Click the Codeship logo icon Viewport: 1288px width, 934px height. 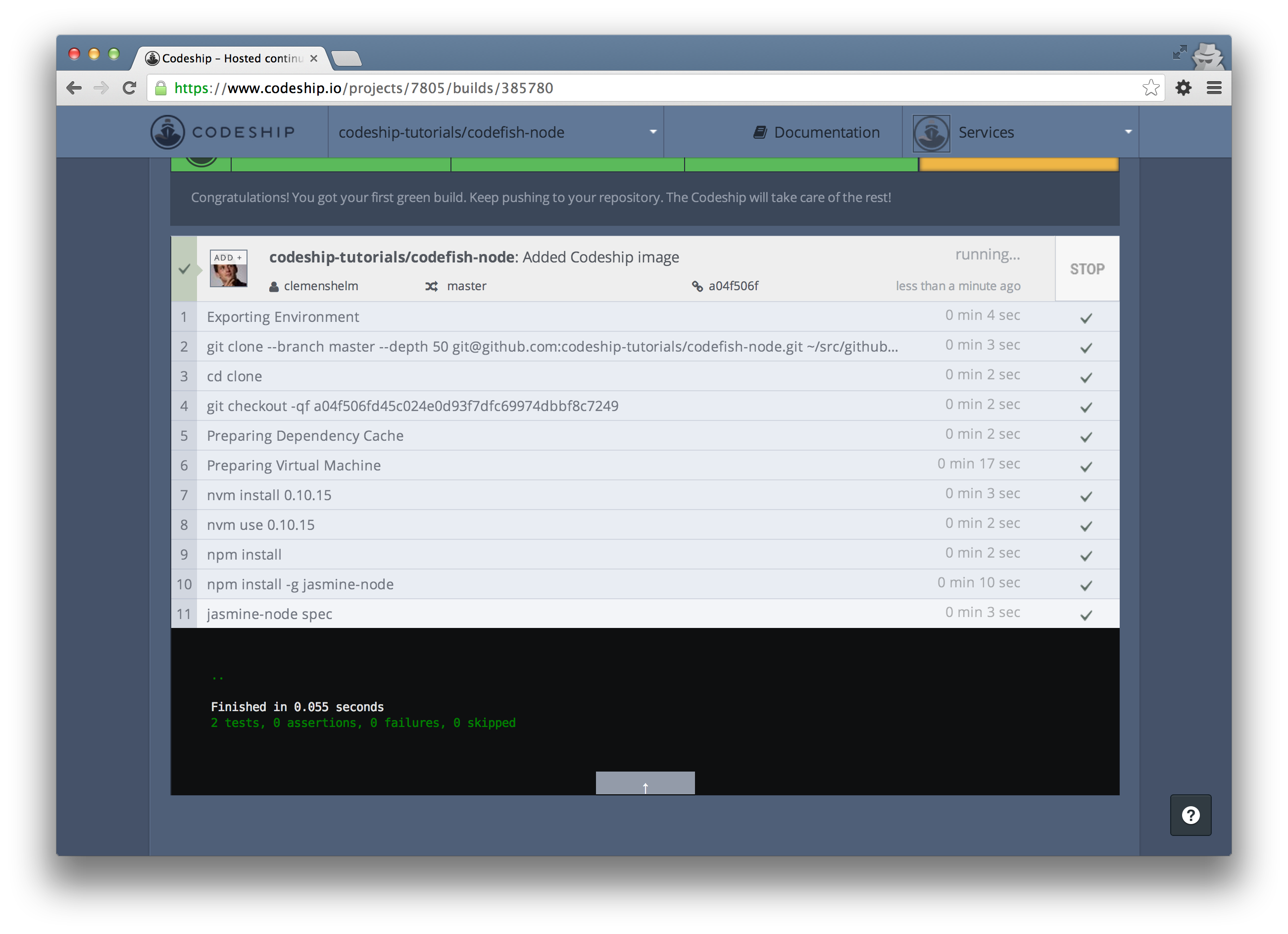167,132
